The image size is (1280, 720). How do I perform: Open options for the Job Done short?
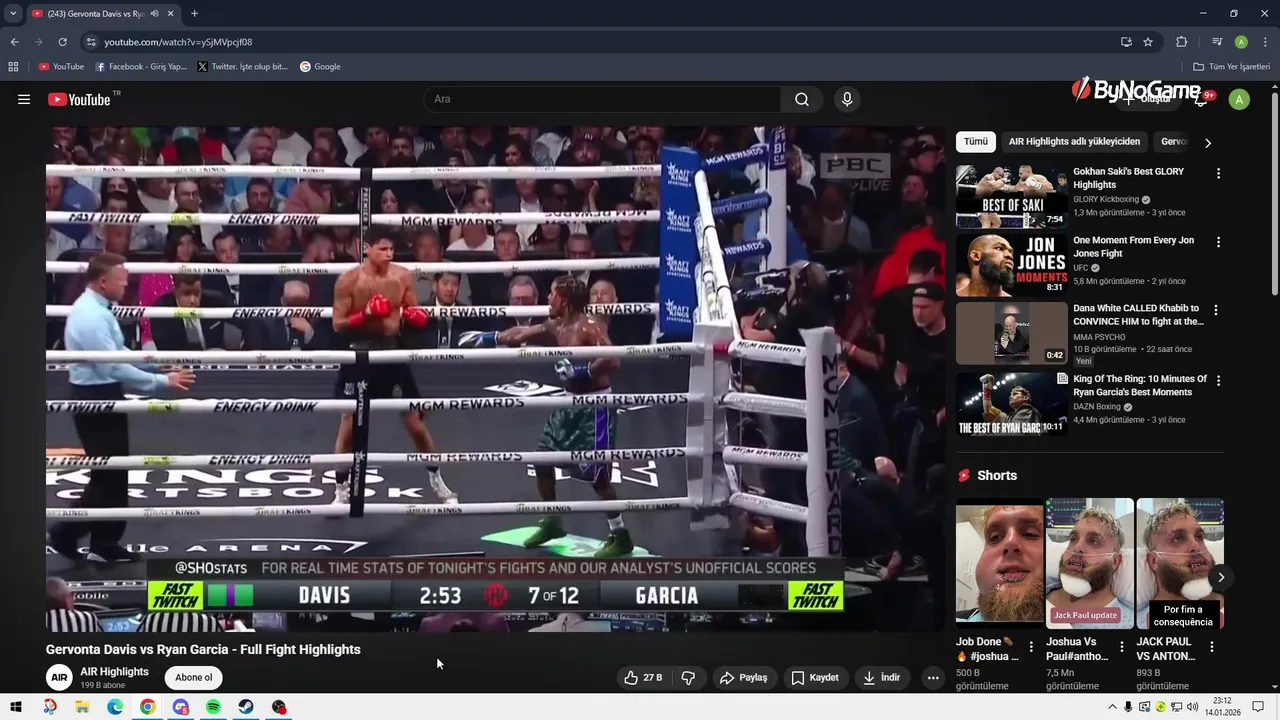(x=1031, y=647)
